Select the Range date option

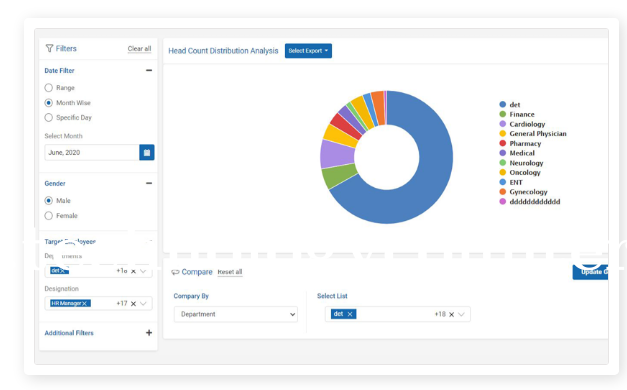(48, 88)
